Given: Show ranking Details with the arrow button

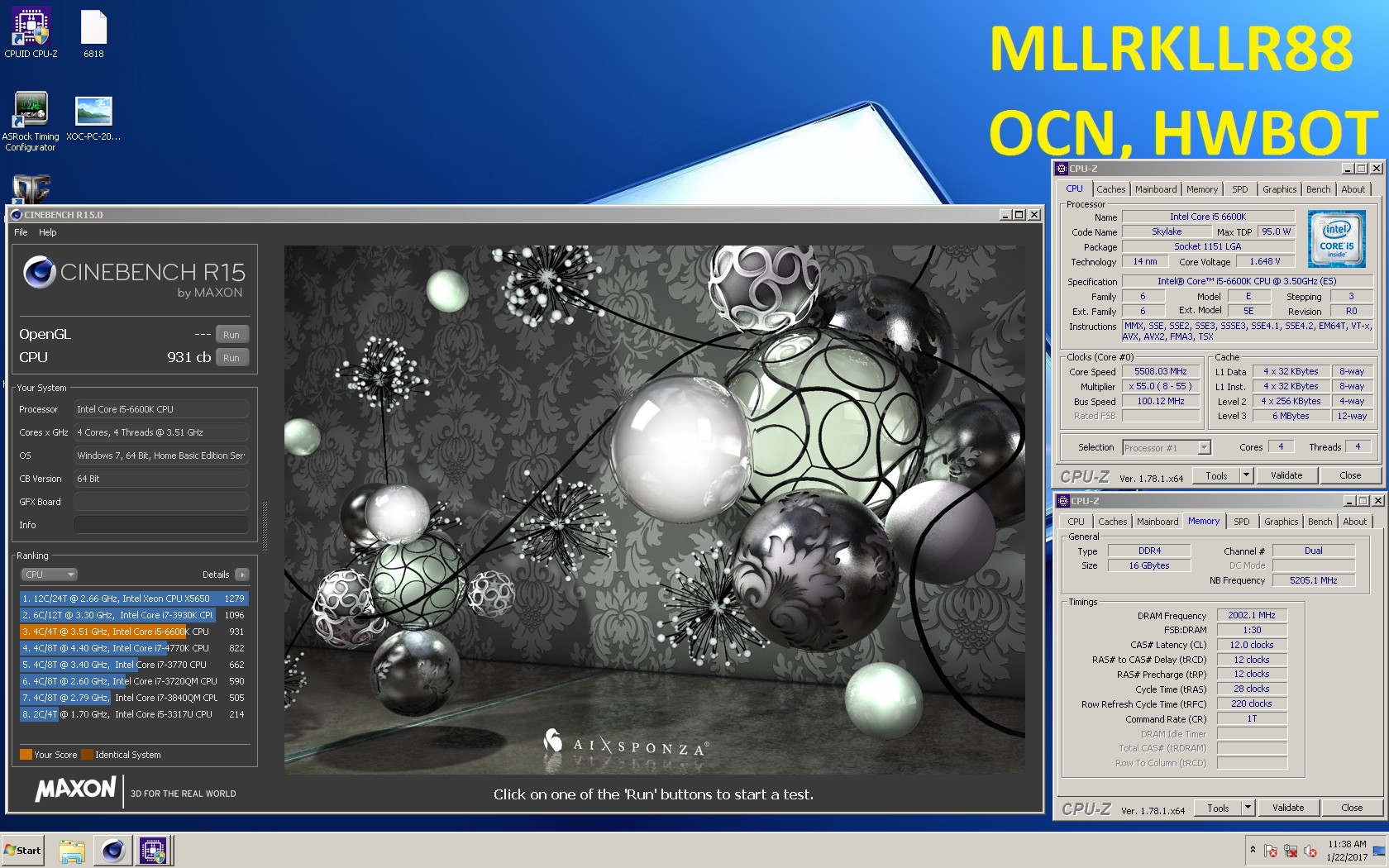Looking at the screenshot, I should coord(241,575).
